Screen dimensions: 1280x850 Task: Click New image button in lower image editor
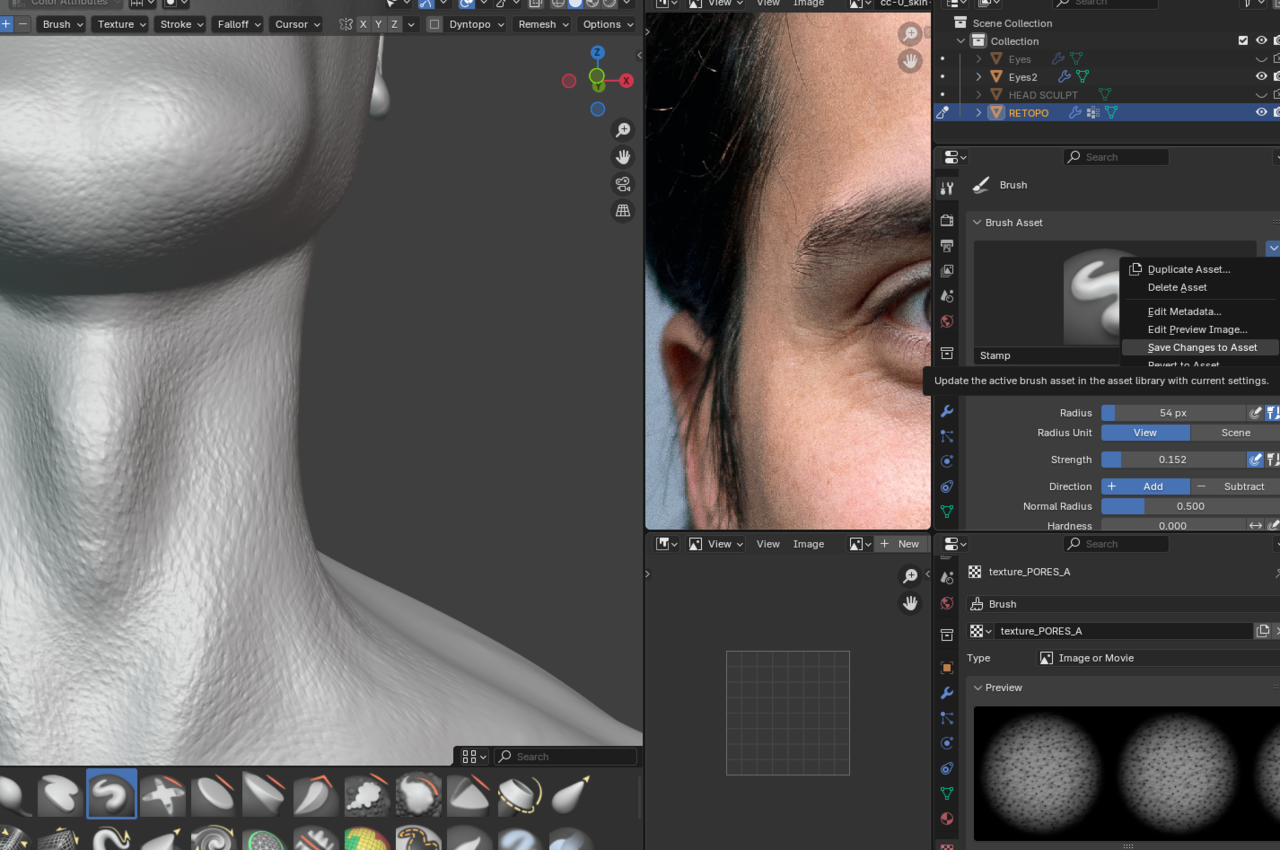[x=899, y=544]
